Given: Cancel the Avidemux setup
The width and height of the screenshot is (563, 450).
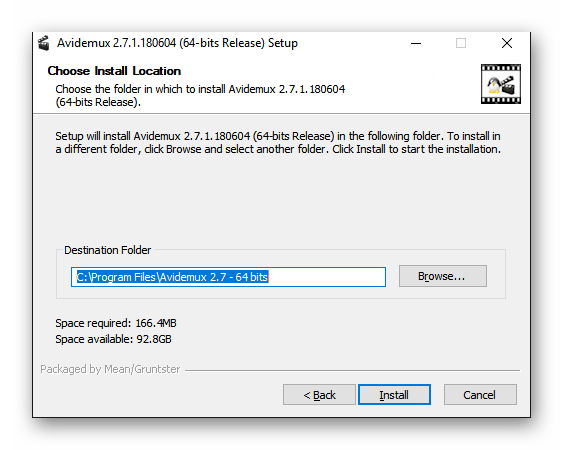Looking at the screenshot, I should (480, 395).
